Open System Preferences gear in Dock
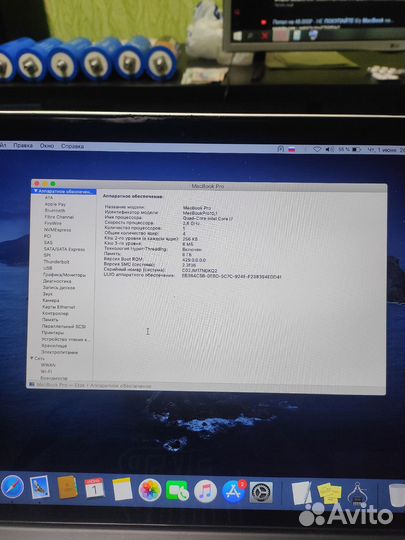This screenshot has width=405, height=540. (261, 492)
